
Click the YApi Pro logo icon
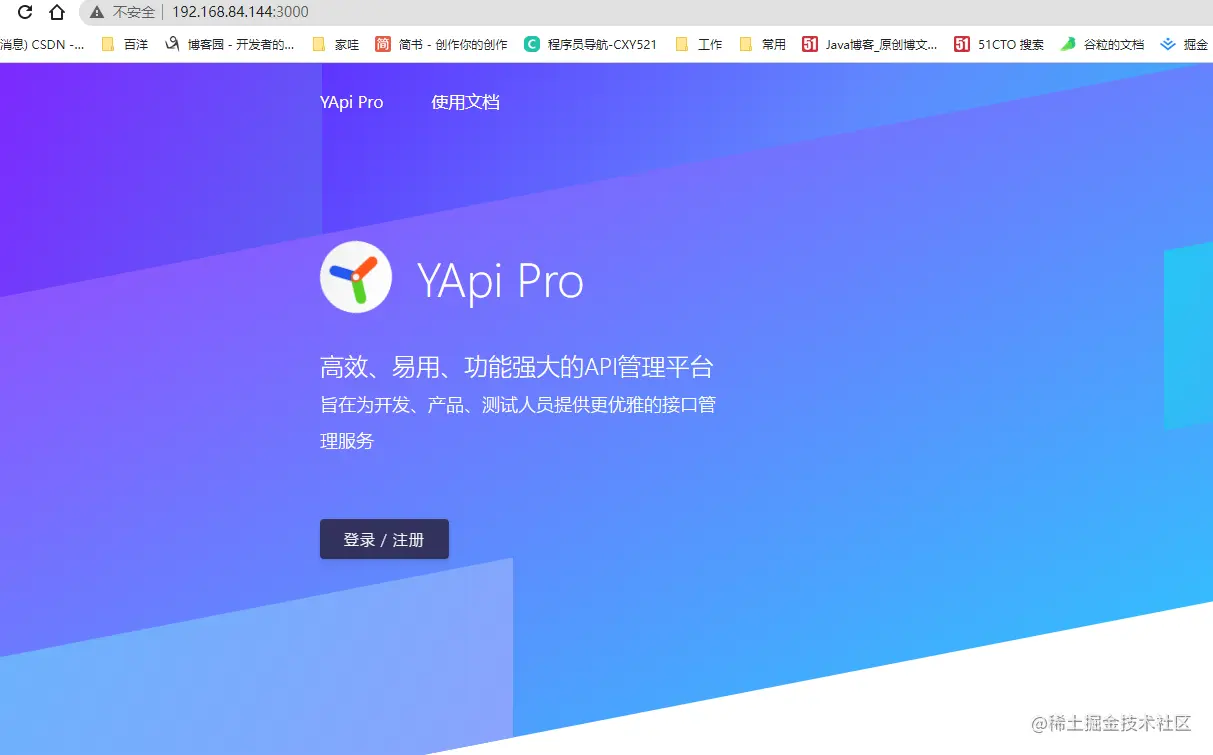[356, 276]
